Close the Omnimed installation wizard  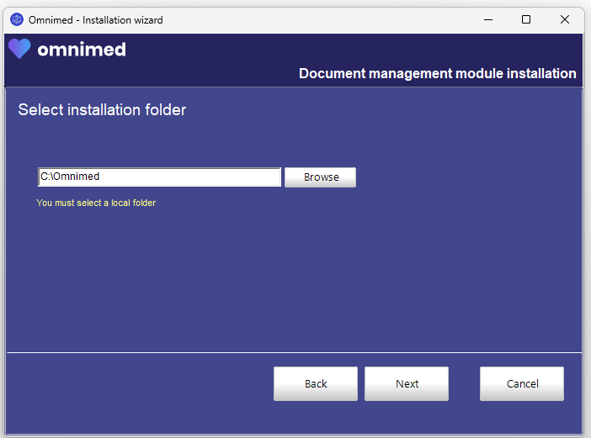pos(565,20)
